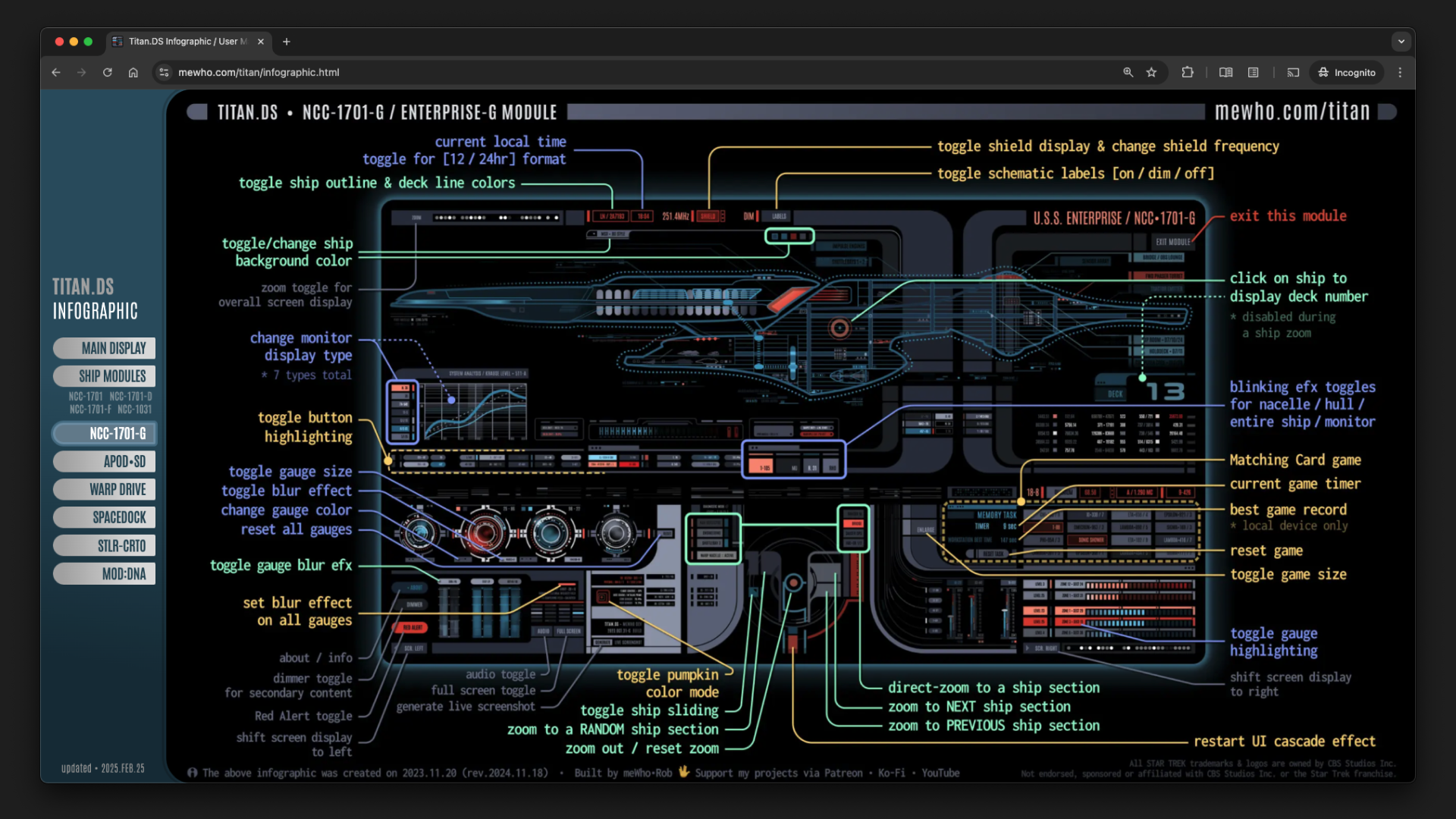
Task: Expand the tab search chevron
Action: 1401,42
